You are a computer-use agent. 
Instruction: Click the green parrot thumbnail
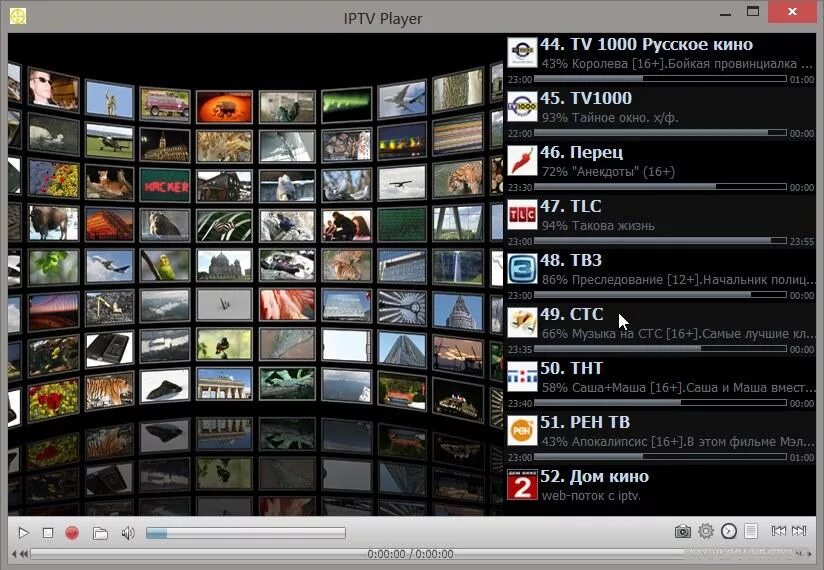pos(165,265)
